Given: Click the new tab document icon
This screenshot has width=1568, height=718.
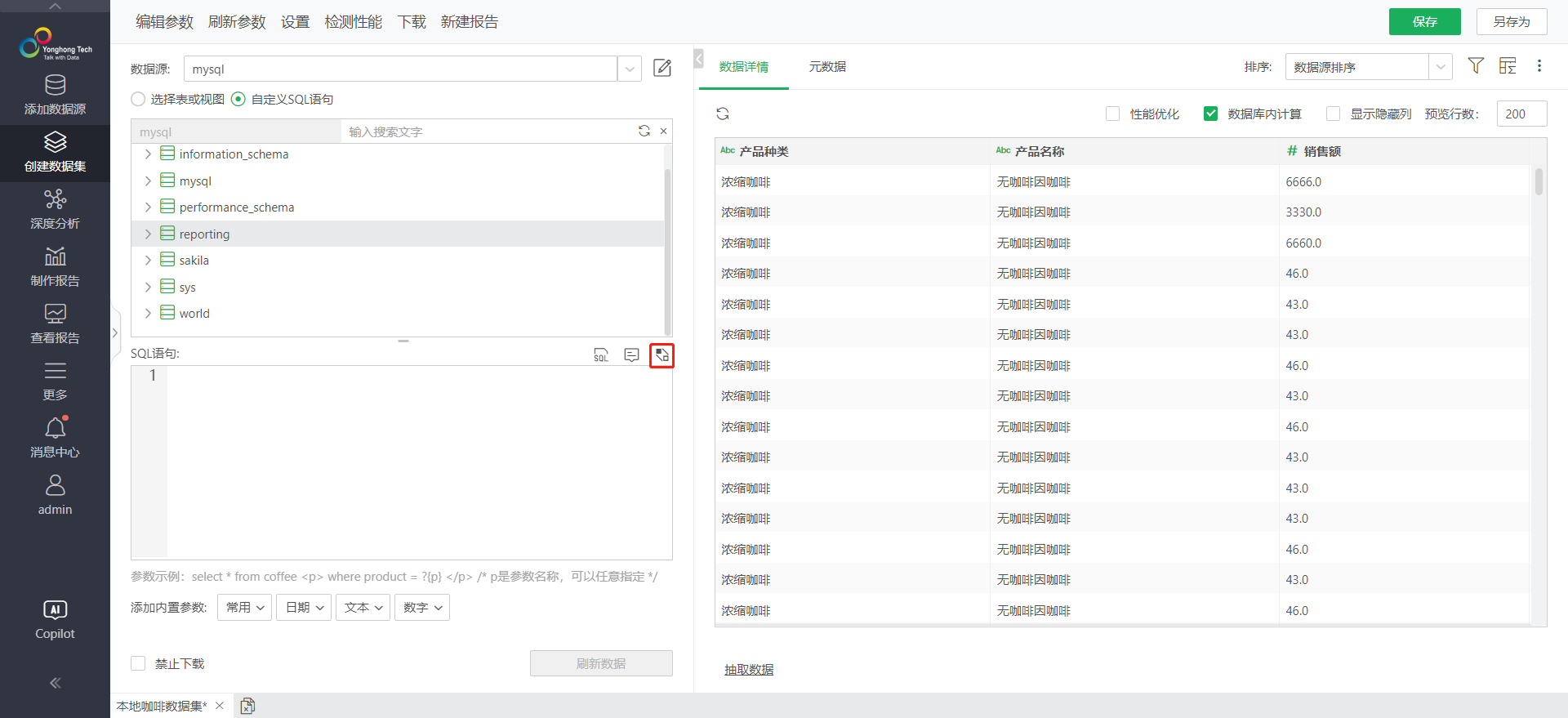Looking at the screenshot, I should coord(247,706).
